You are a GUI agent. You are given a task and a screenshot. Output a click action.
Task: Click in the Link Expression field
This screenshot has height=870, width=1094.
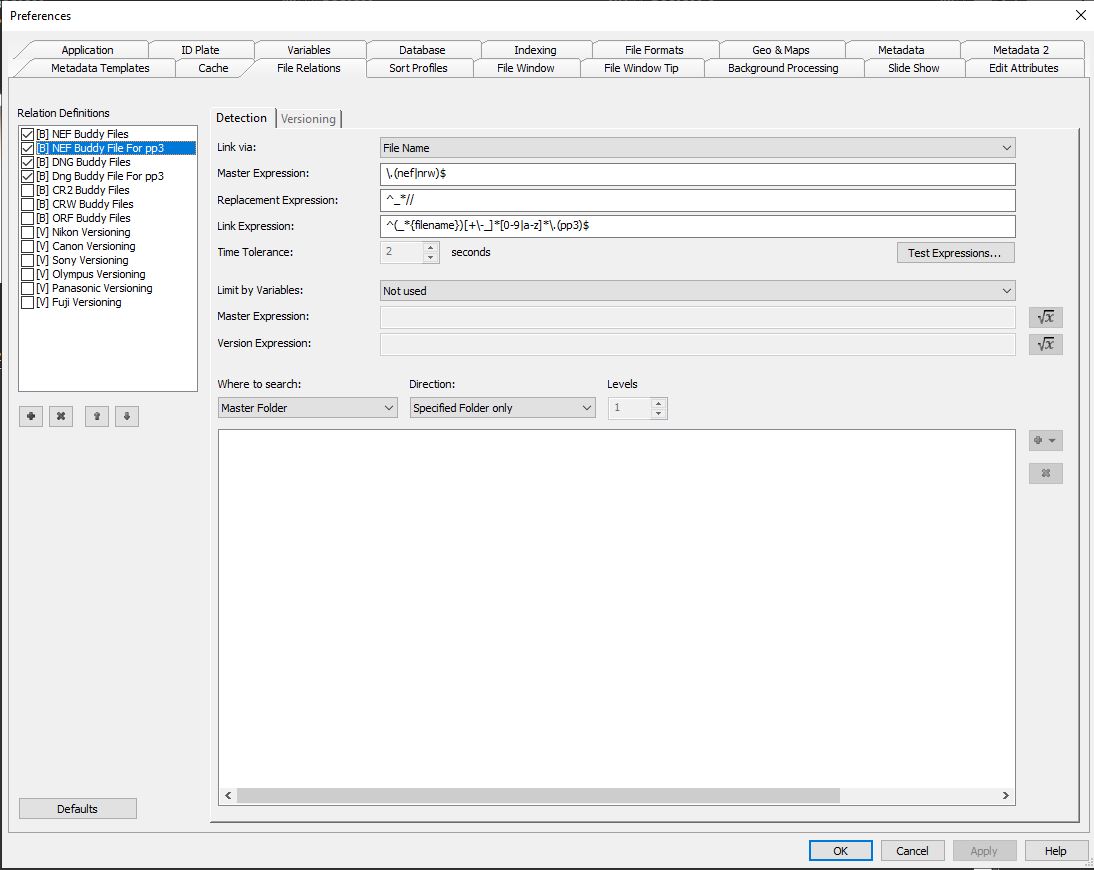tap(697, 226)
